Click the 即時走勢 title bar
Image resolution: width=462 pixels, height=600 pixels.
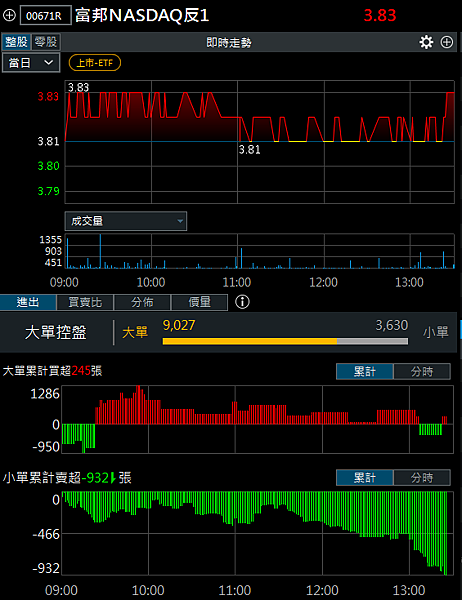pos(229,42)
